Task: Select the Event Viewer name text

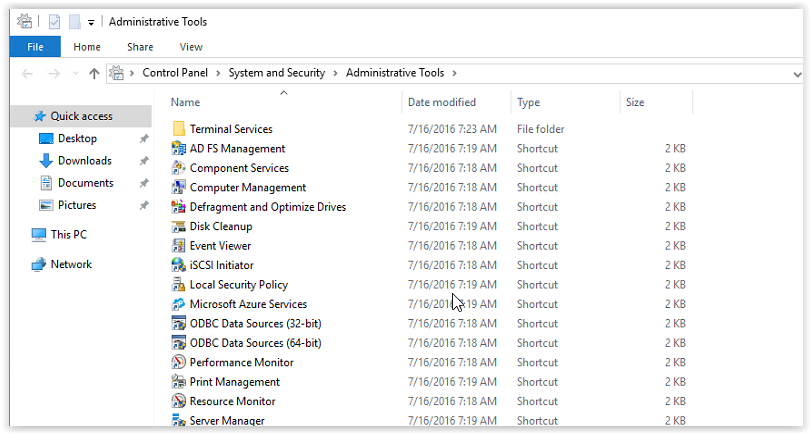Action: point(220,246)
